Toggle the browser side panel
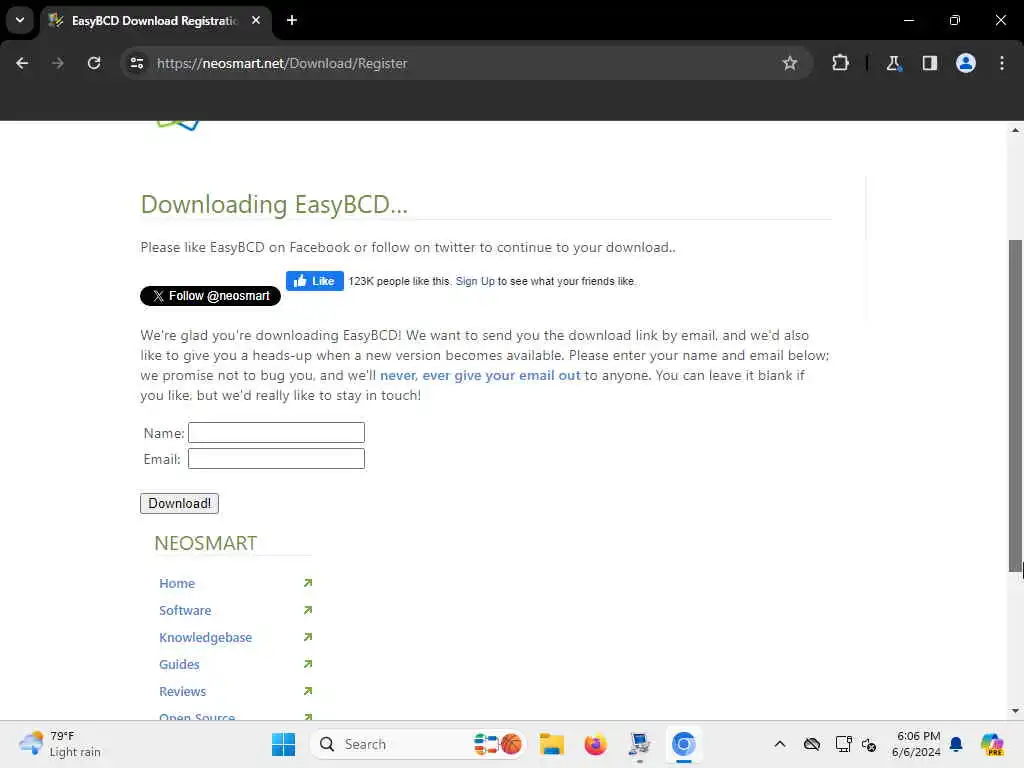 pyautogui.click(x=929, y=63)
